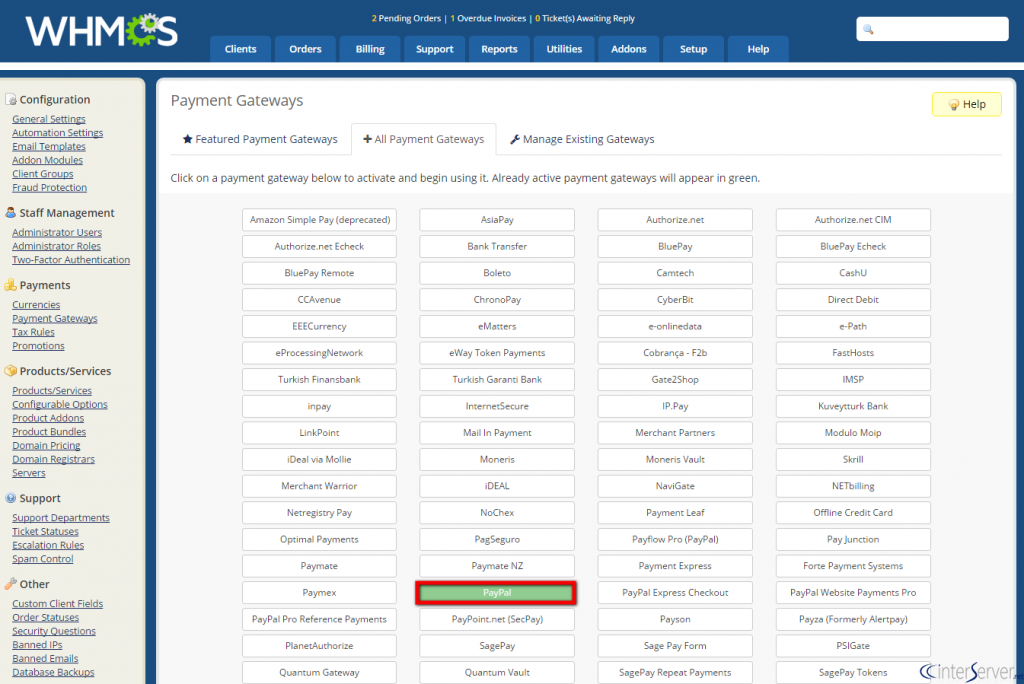This screenshot has height=684, width=1024.
Task: Switch to Featured Payment Gateways tab
Action: 260,139
